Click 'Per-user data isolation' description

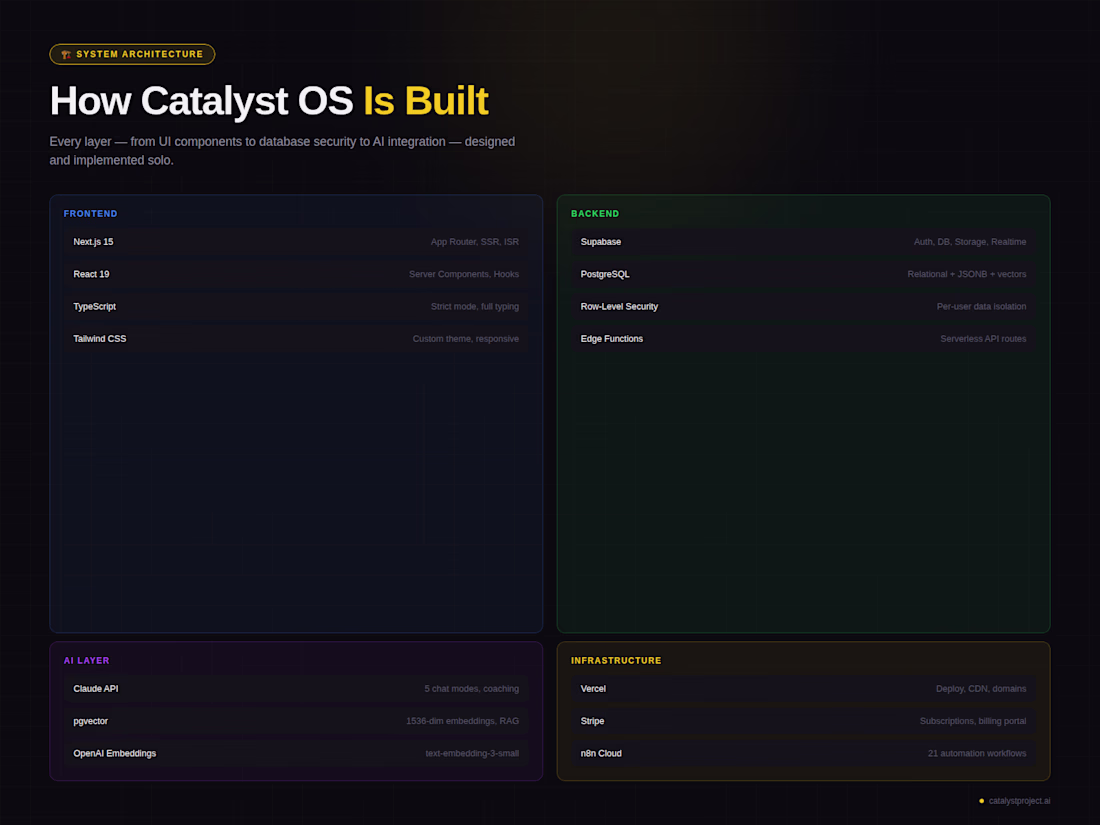tap(981, 307)
